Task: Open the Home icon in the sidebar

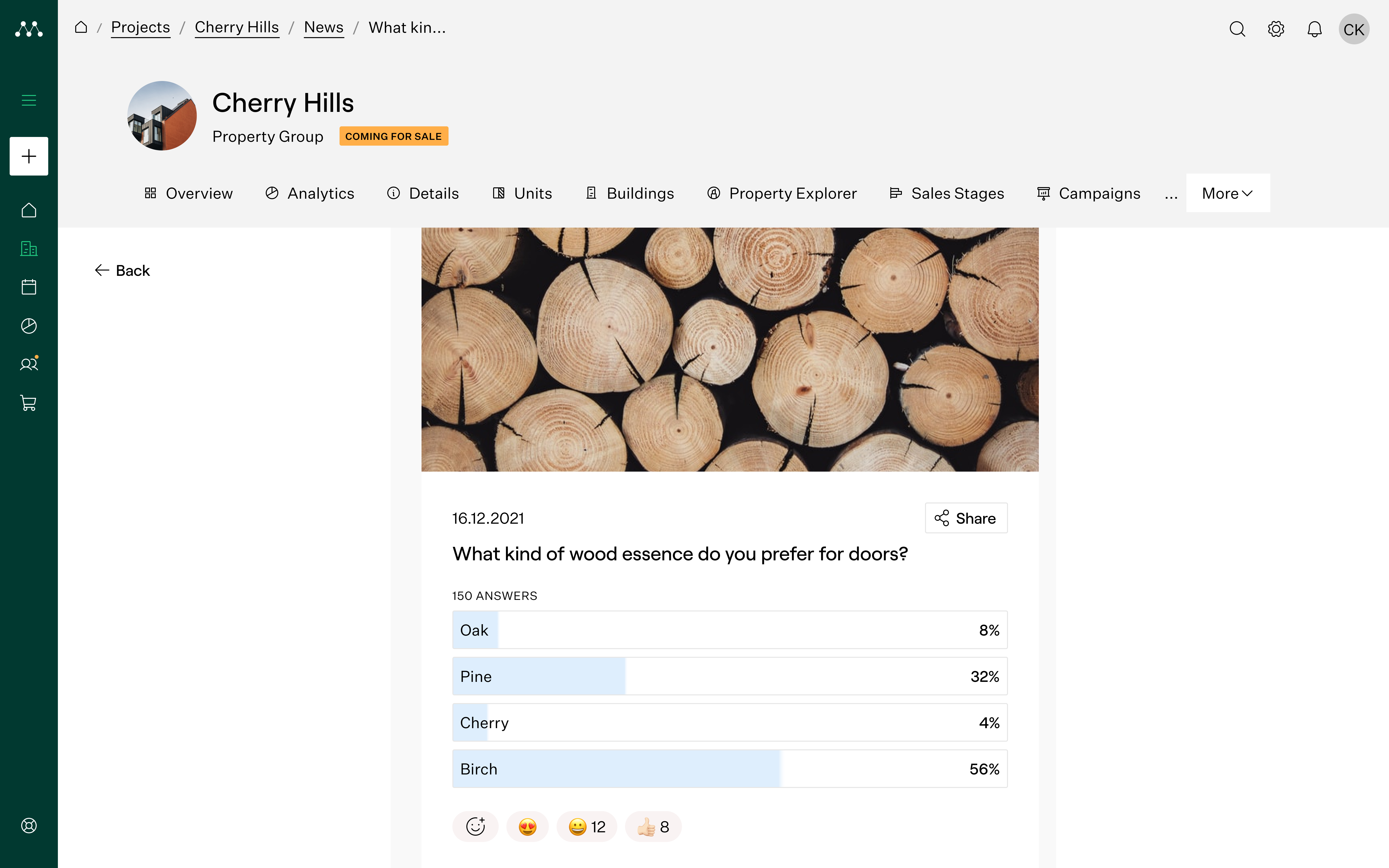Action: coord(29,210)
